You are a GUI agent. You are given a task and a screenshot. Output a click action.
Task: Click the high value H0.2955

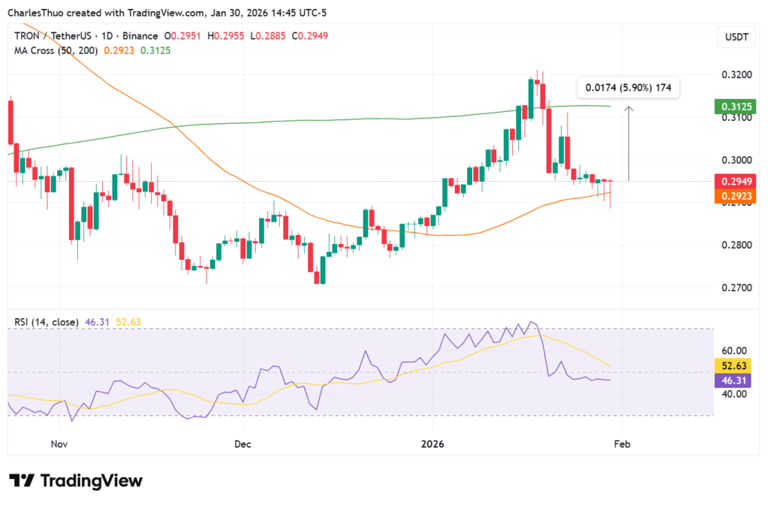coord(225,36)
